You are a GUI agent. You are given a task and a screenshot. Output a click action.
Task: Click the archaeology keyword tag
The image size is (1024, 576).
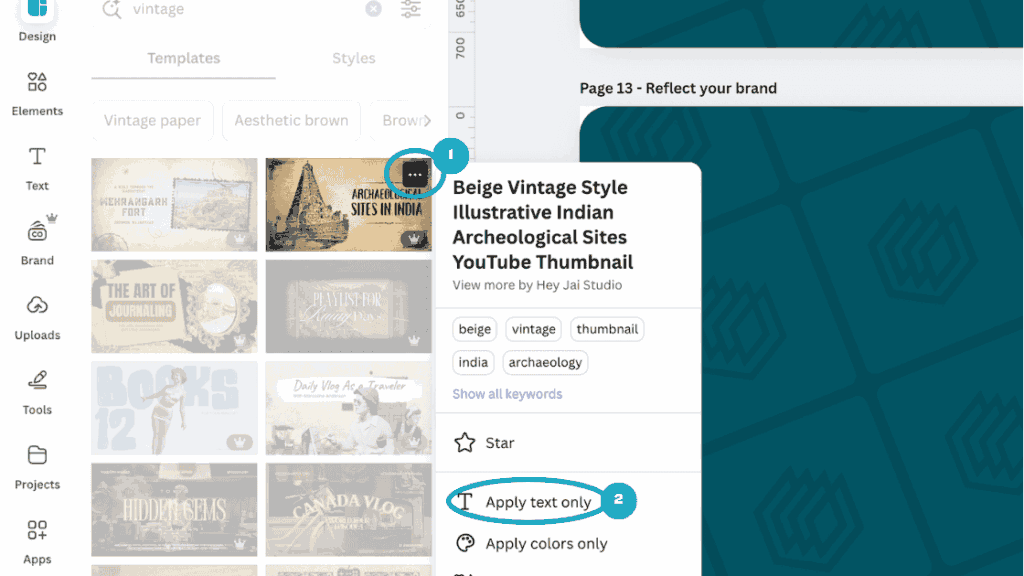pyautogui.click(x=545, y=362)
